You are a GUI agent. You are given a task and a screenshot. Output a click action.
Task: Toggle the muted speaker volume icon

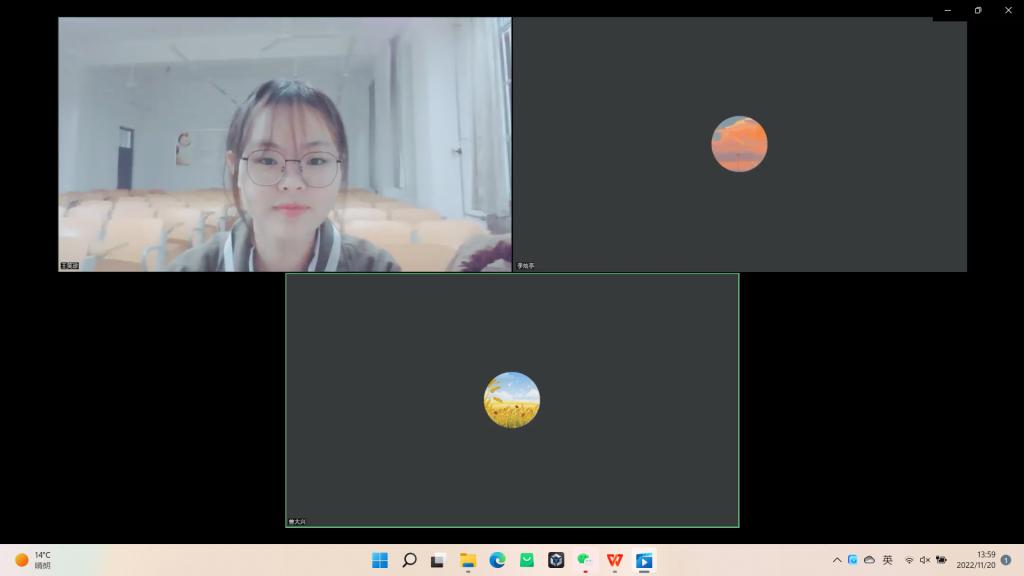(x=925, y=560)
